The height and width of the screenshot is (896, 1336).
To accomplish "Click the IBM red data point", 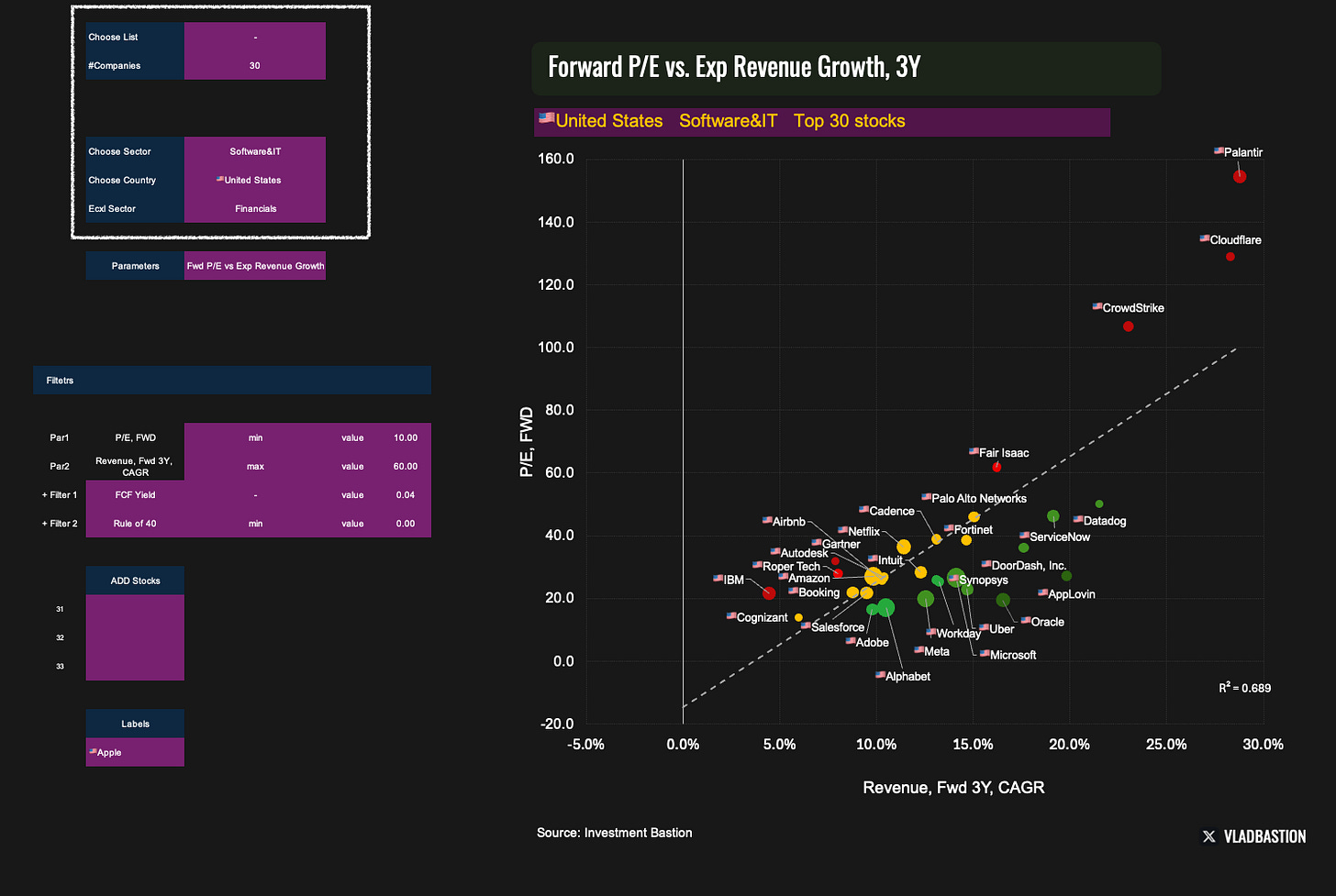I will pos(769,593).
